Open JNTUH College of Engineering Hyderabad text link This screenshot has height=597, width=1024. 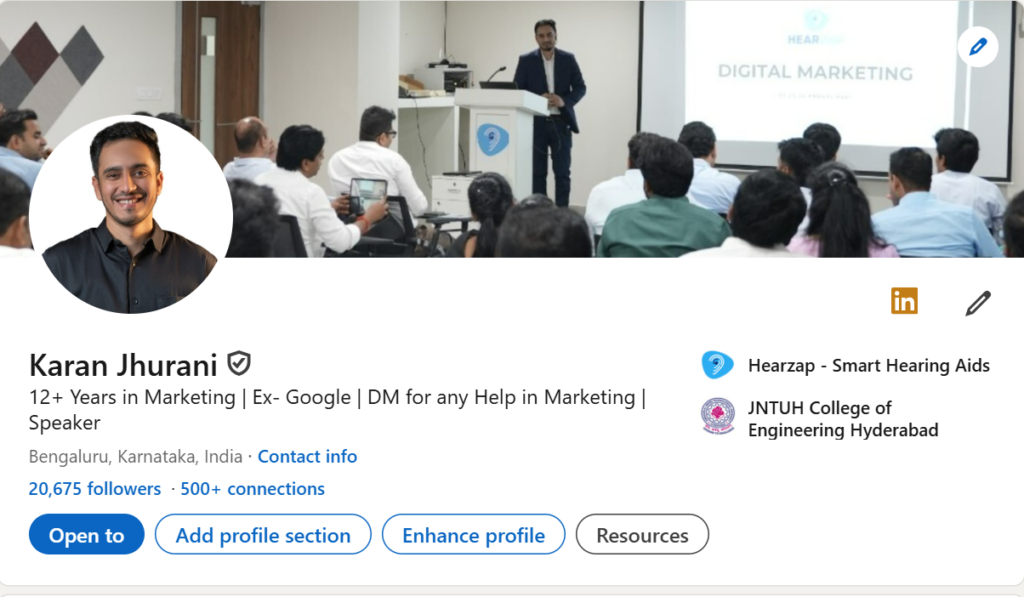point(843,419)
